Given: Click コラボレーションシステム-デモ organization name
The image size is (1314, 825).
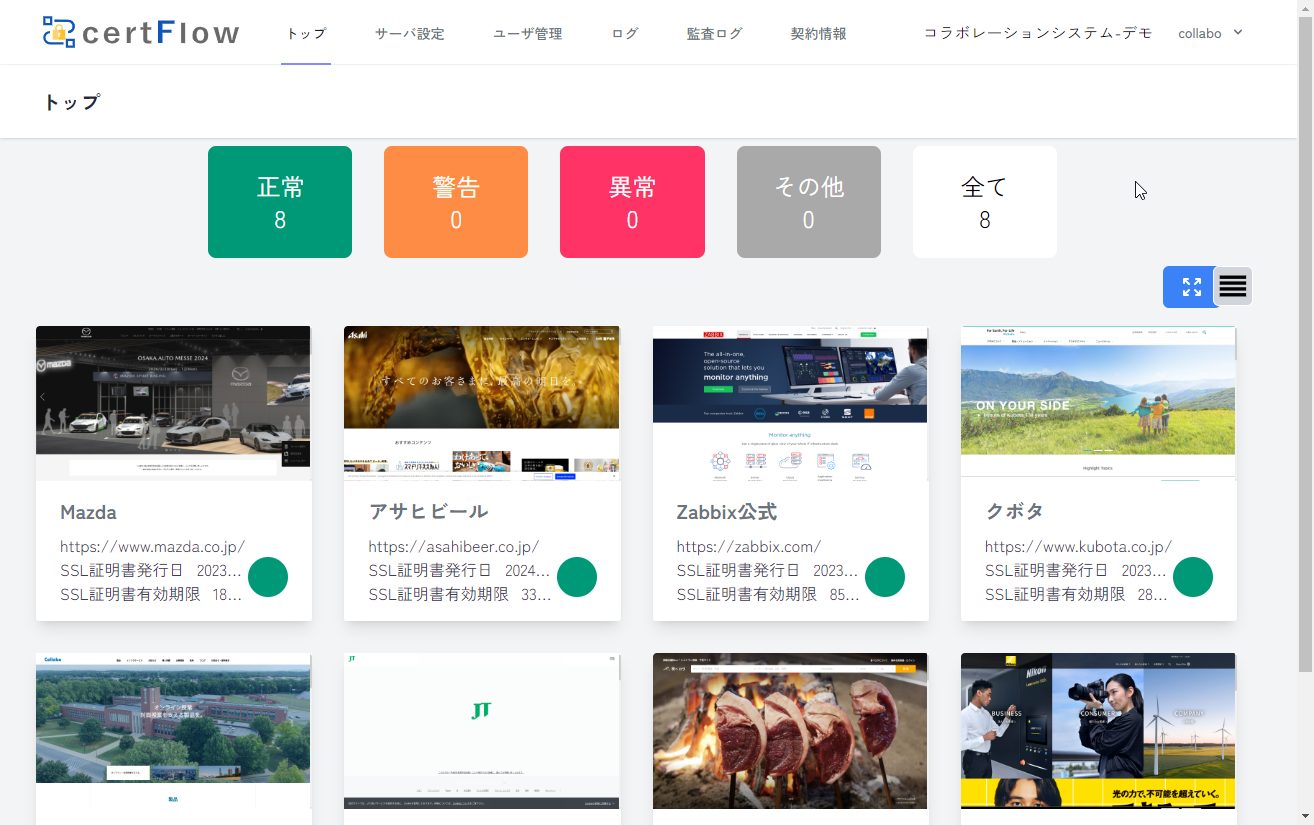Looking at the screenshot, I should (x=1038, y=33).
